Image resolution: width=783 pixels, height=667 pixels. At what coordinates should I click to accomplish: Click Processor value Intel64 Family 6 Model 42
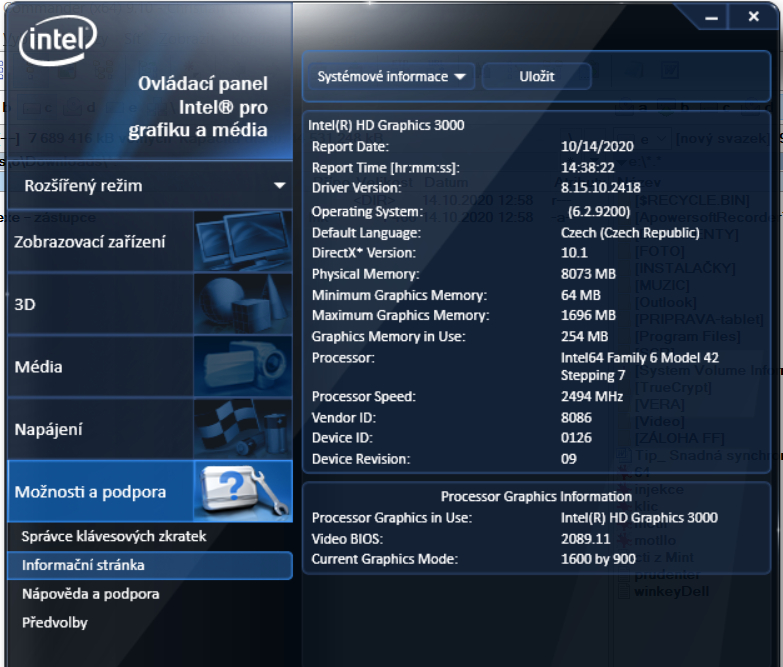[x=640, y=366]
